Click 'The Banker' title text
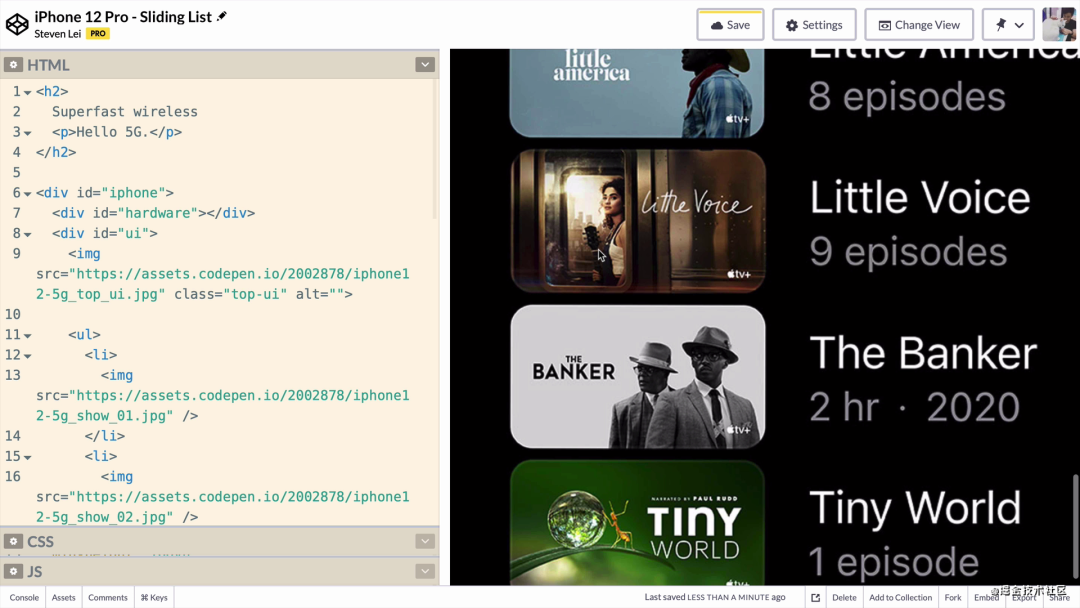1080x608 pixels. (x=923, y=353)
